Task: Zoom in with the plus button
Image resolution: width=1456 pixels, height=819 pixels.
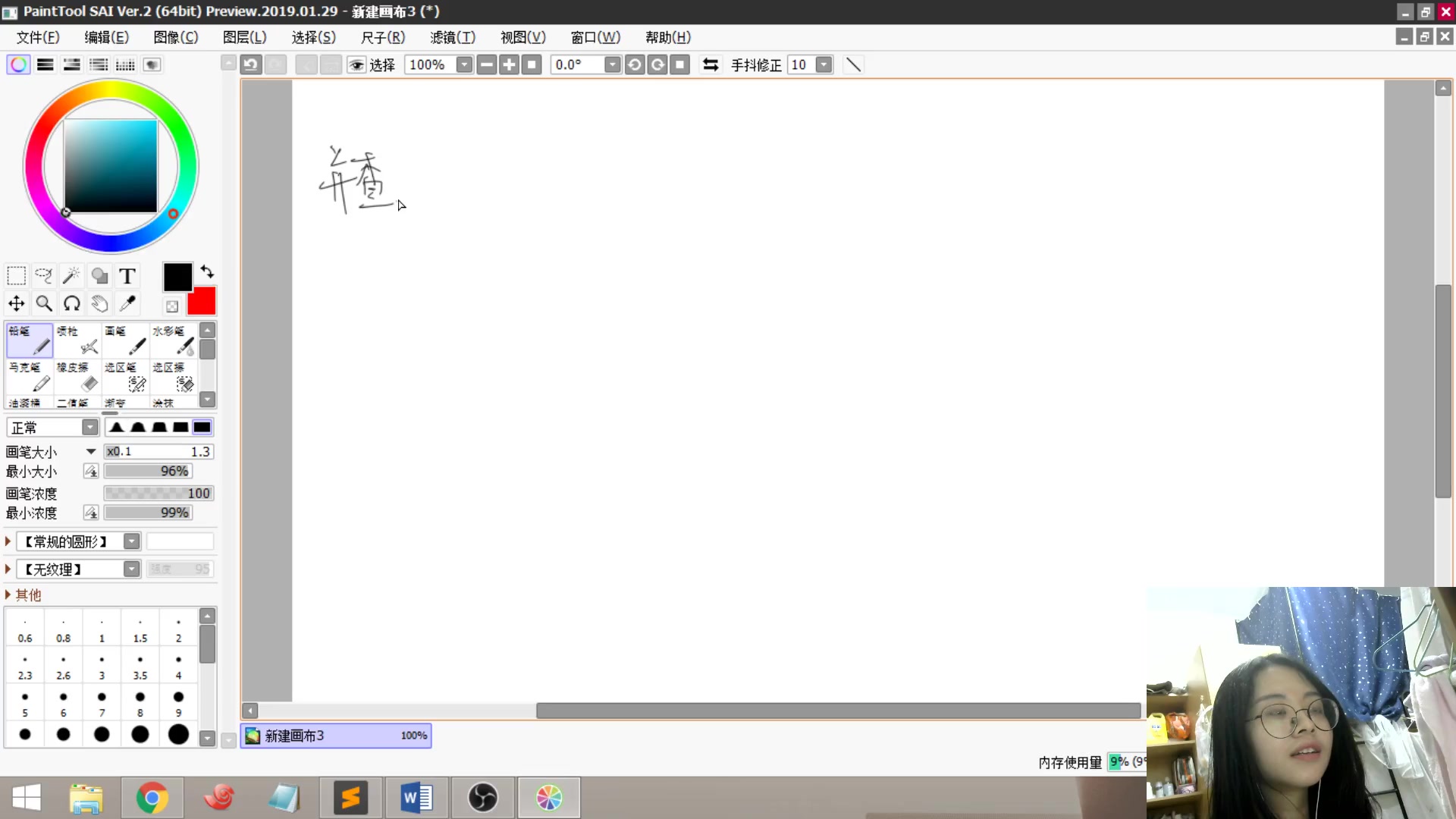Action: pos(510,65)
